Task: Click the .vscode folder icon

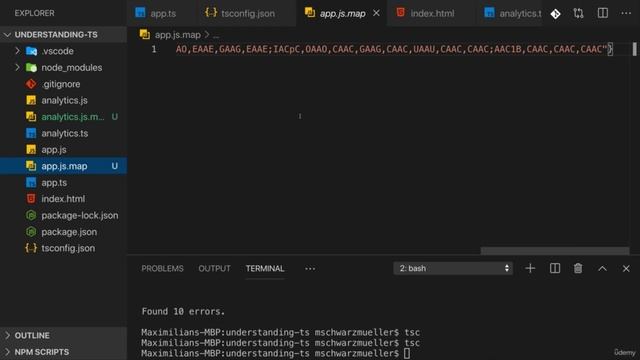Action: [31, 51]
